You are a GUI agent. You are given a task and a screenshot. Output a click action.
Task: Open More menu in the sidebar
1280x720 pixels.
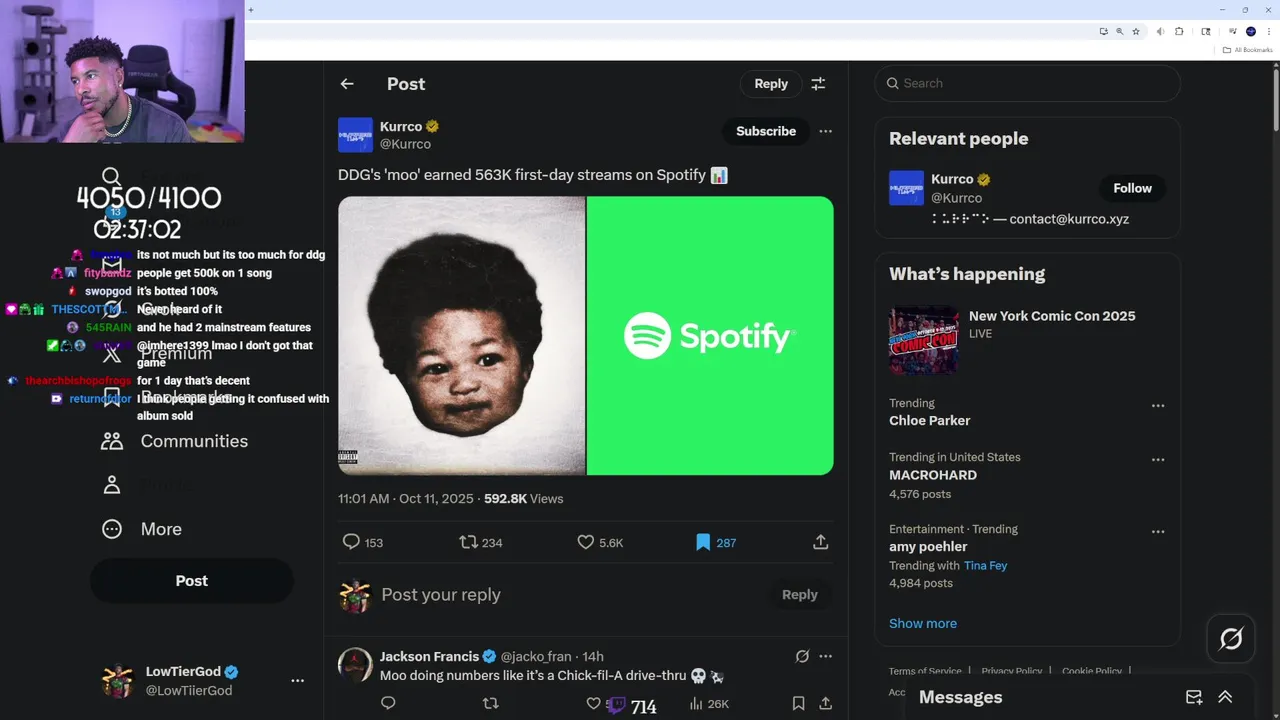[142, 529]
